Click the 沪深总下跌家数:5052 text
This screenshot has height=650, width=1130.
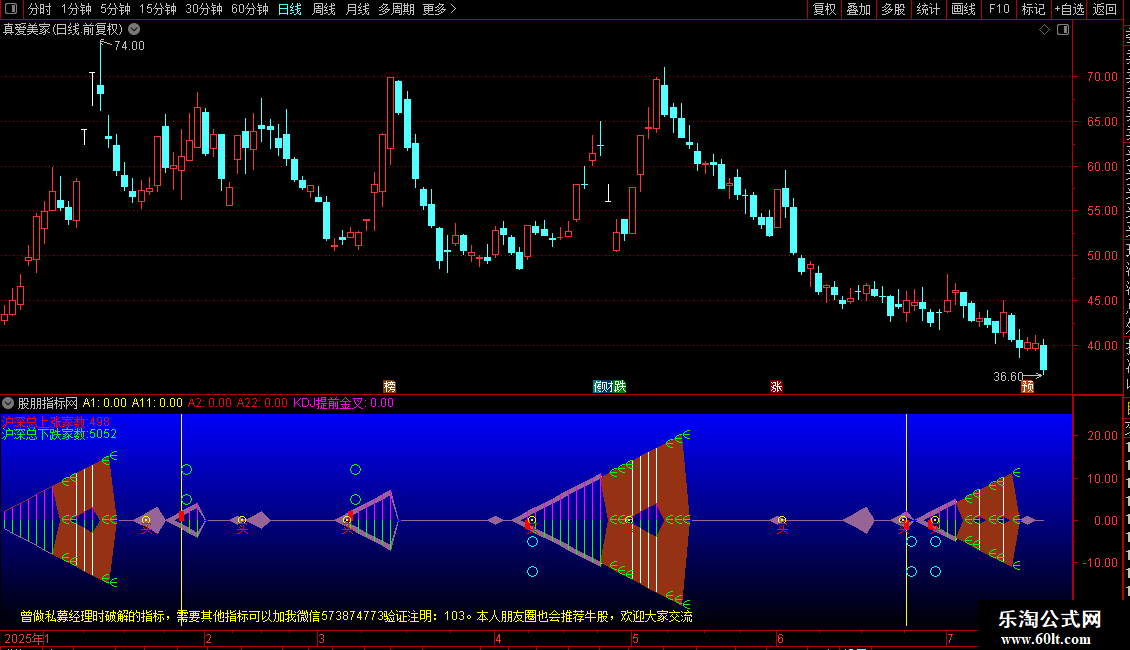(59, 434)
